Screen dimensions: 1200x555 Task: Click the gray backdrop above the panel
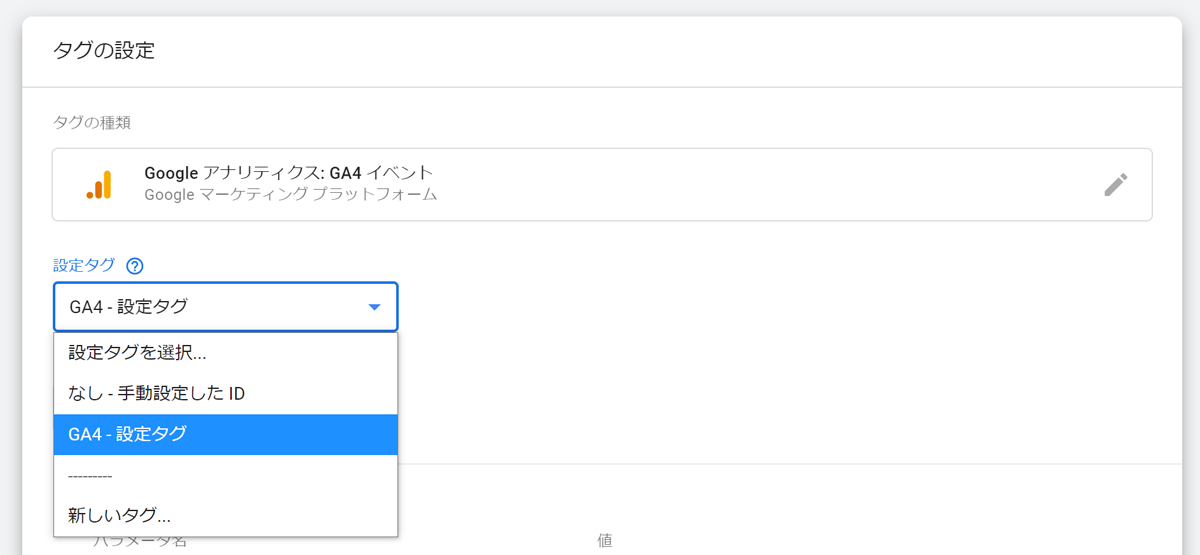click(x=600, y=7)
